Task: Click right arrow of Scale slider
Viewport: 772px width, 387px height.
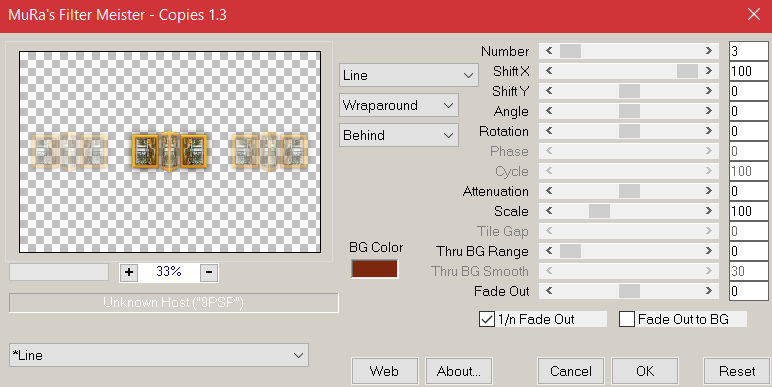Action: pos(708,211)
